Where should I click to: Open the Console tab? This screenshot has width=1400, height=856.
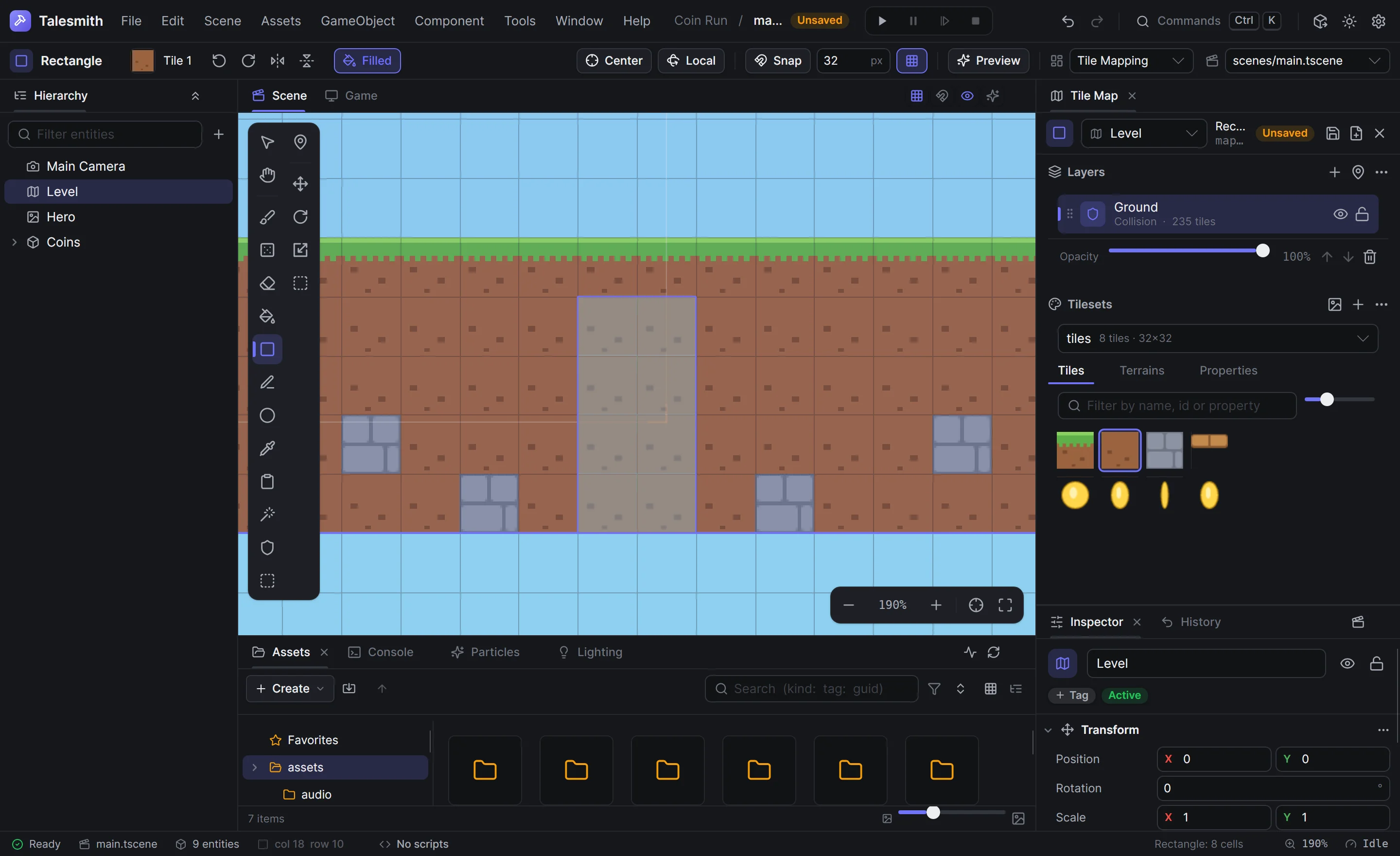coord(381,653)
